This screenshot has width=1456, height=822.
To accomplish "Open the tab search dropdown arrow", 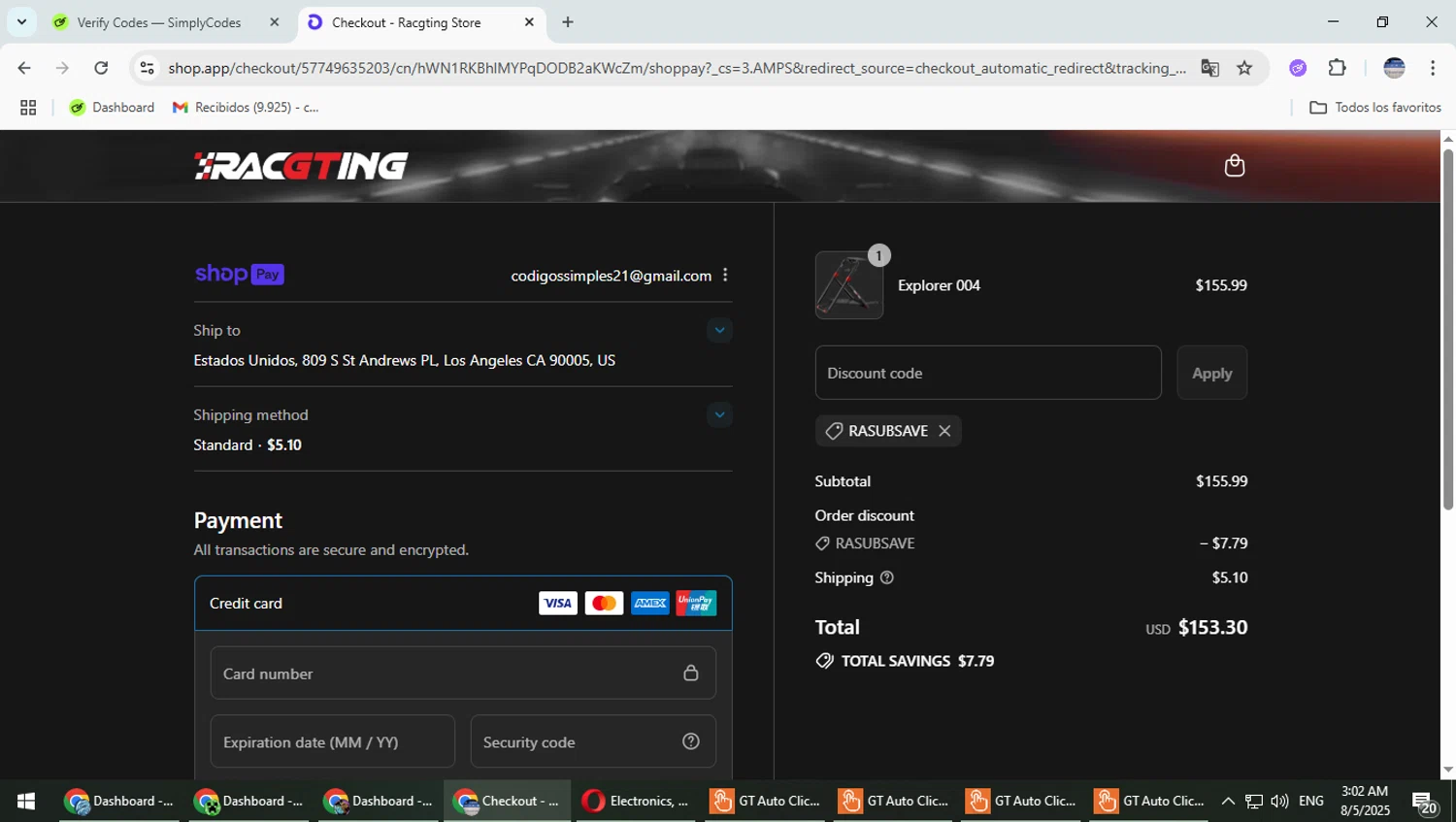I will (x=21, y=21).
